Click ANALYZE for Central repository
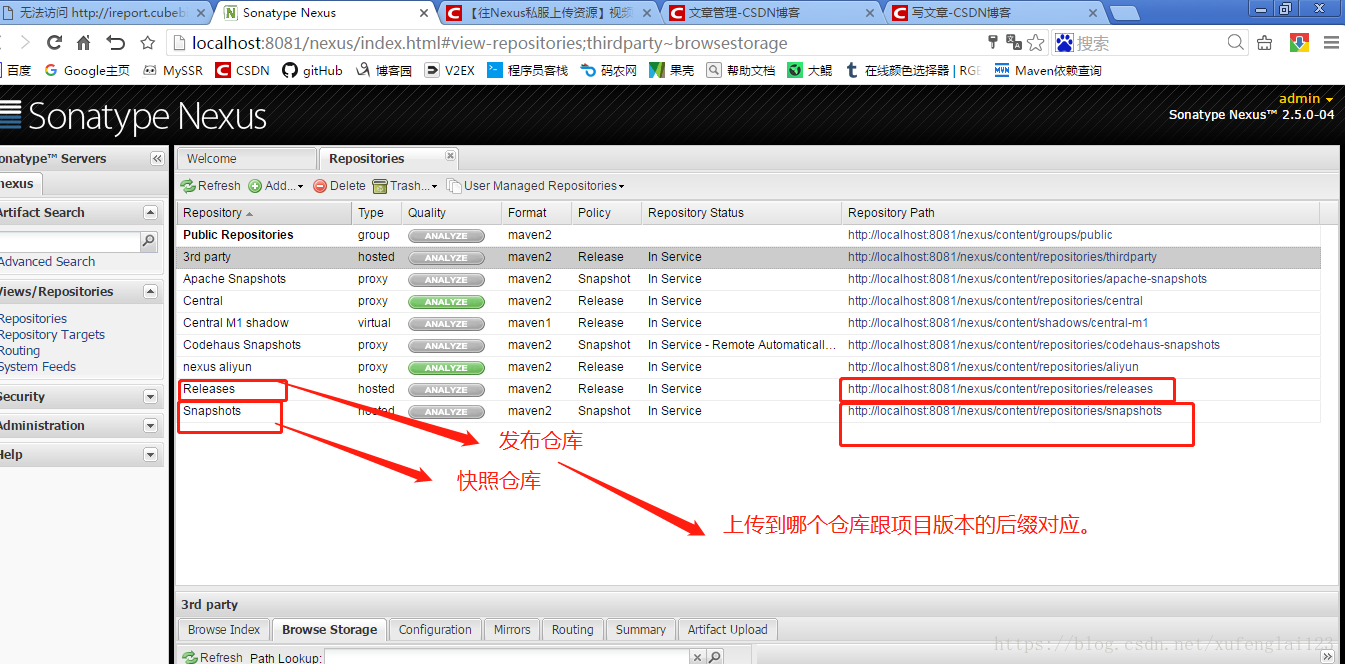Viewport: 1345px width, 664px height. (x=446, y=301)
